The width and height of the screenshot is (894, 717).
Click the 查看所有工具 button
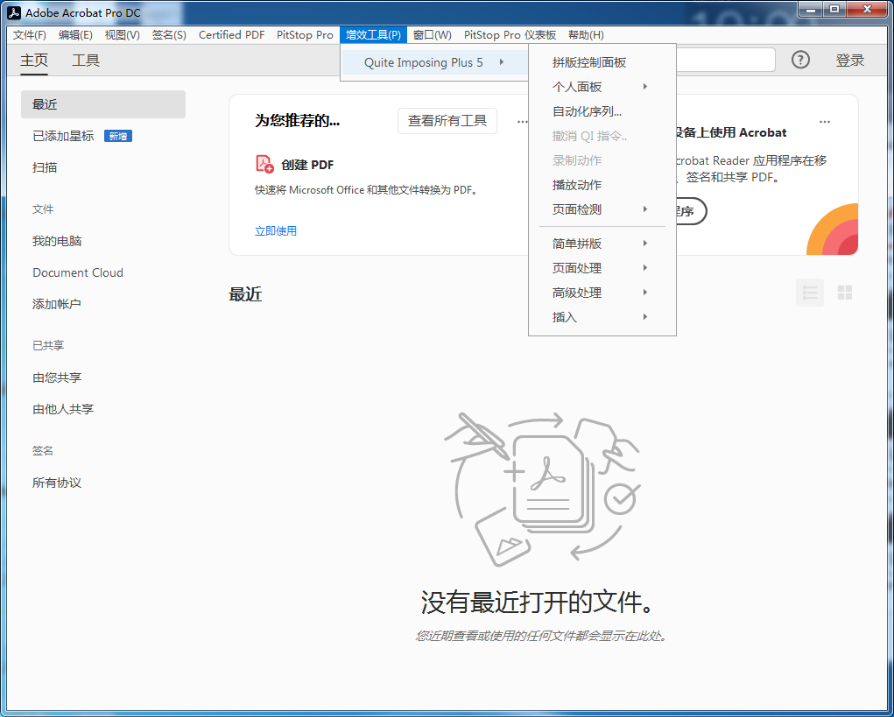447,120
